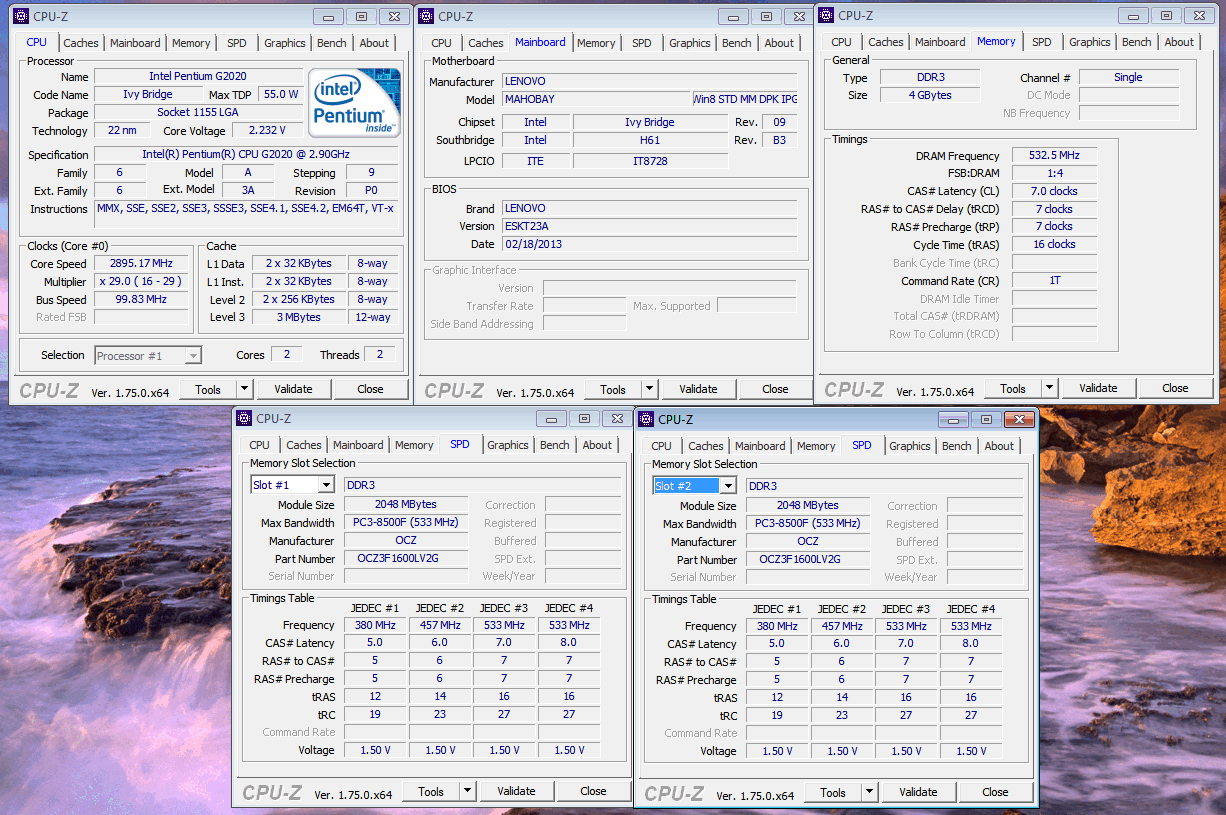Click Slot #1 Module Size 2048 MBytes field
Viewport: 1226px width, 815px height.
pos(406,505)
